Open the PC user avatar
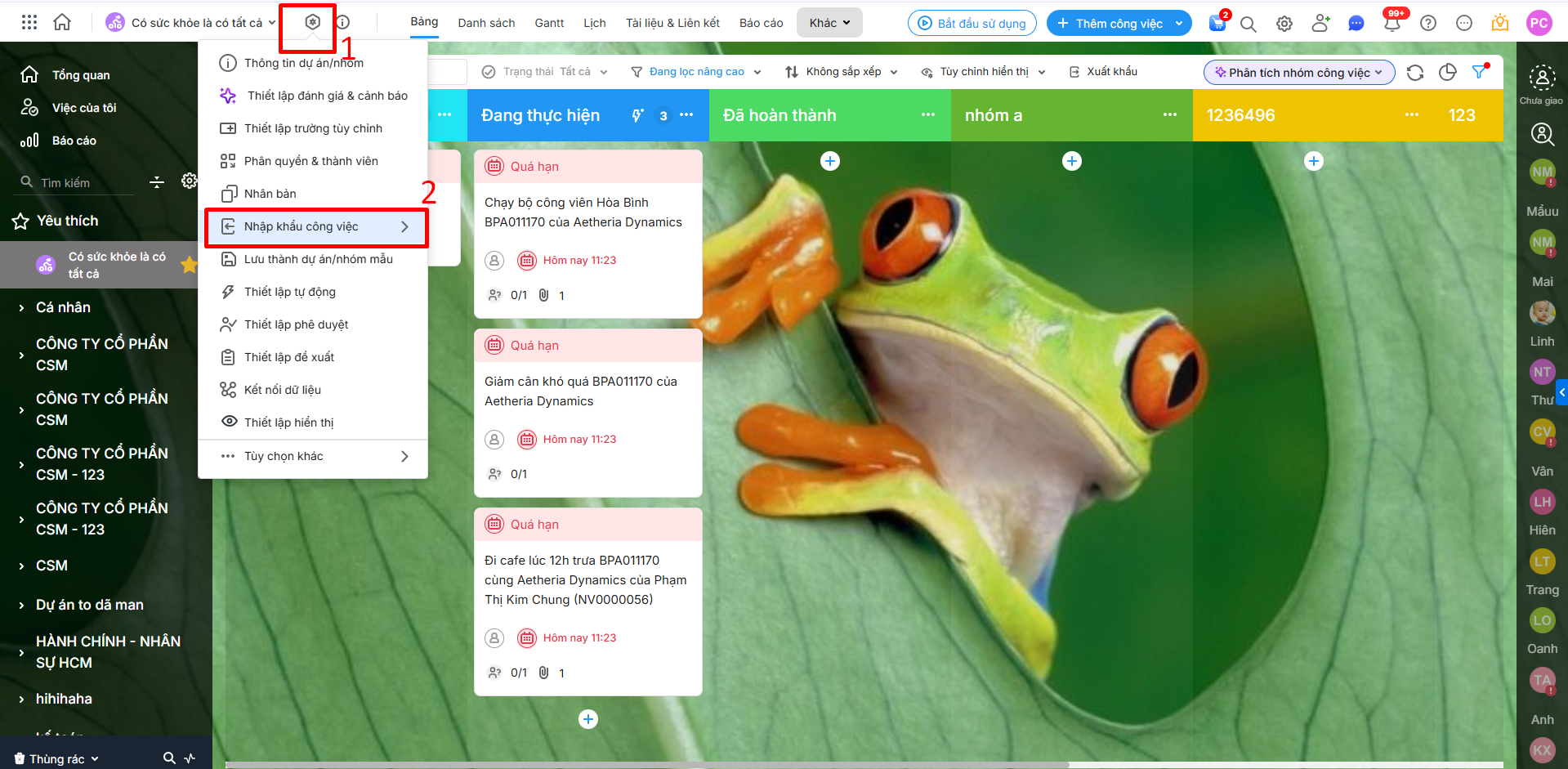Viewport: 1568px width, 769px height. [1539, 23]
